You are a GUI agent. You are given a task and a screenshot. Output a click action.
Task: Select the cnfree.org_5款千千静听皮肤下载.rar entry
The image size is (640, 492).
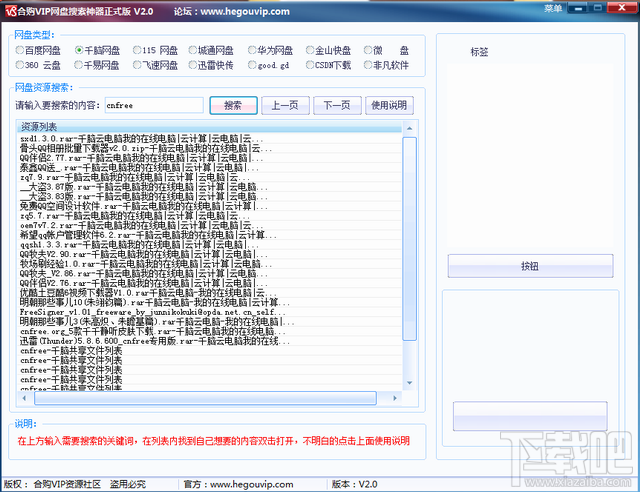pos(209,331)
